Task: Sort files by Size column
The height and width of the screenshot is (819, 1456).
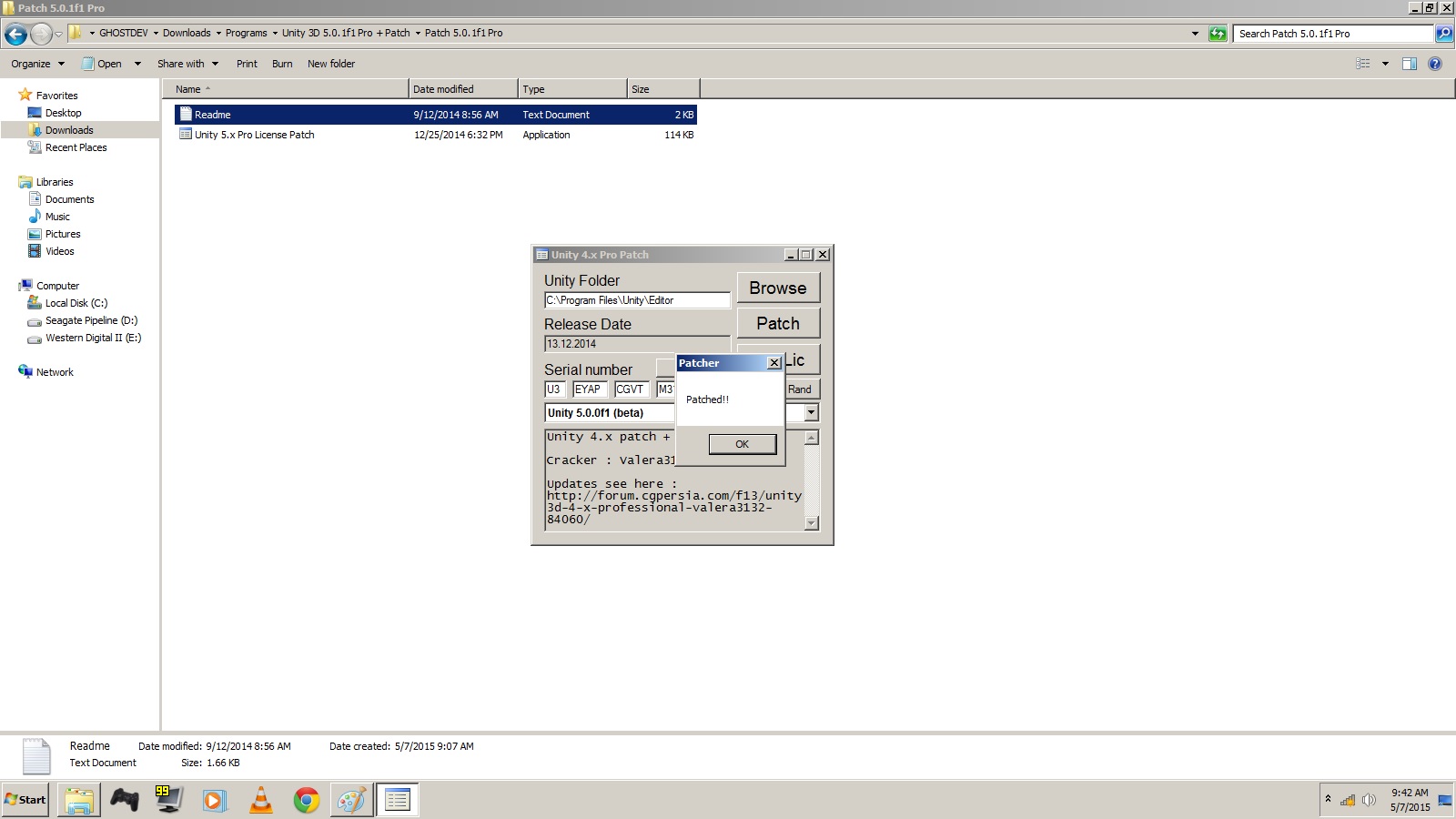Action: pyautogui.click(x=663, y=89)
